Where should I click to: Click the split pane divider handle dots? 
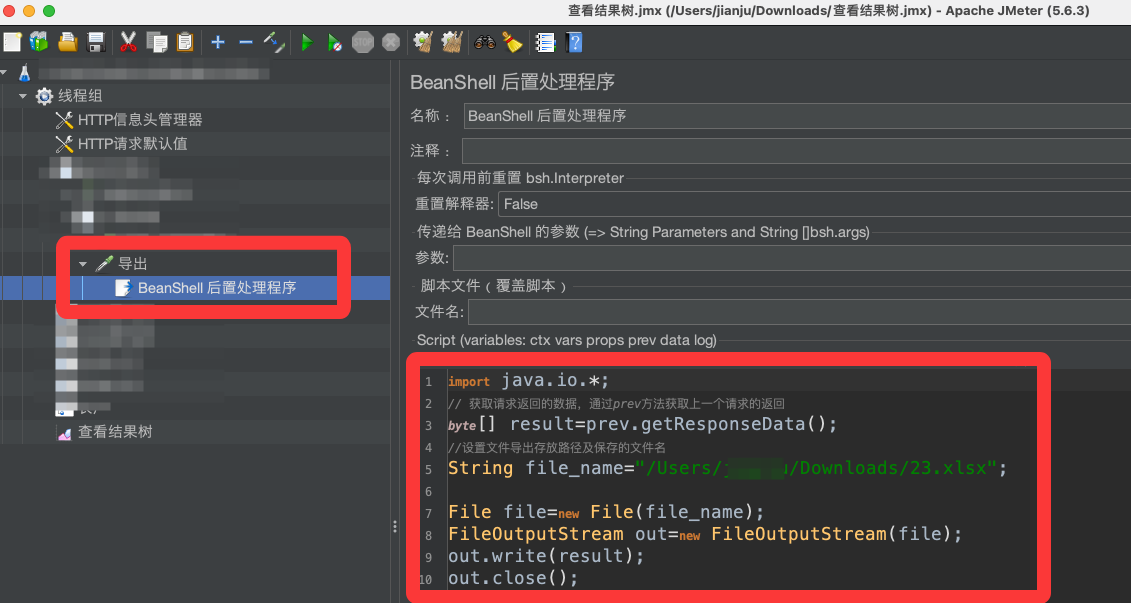point(395,527)
